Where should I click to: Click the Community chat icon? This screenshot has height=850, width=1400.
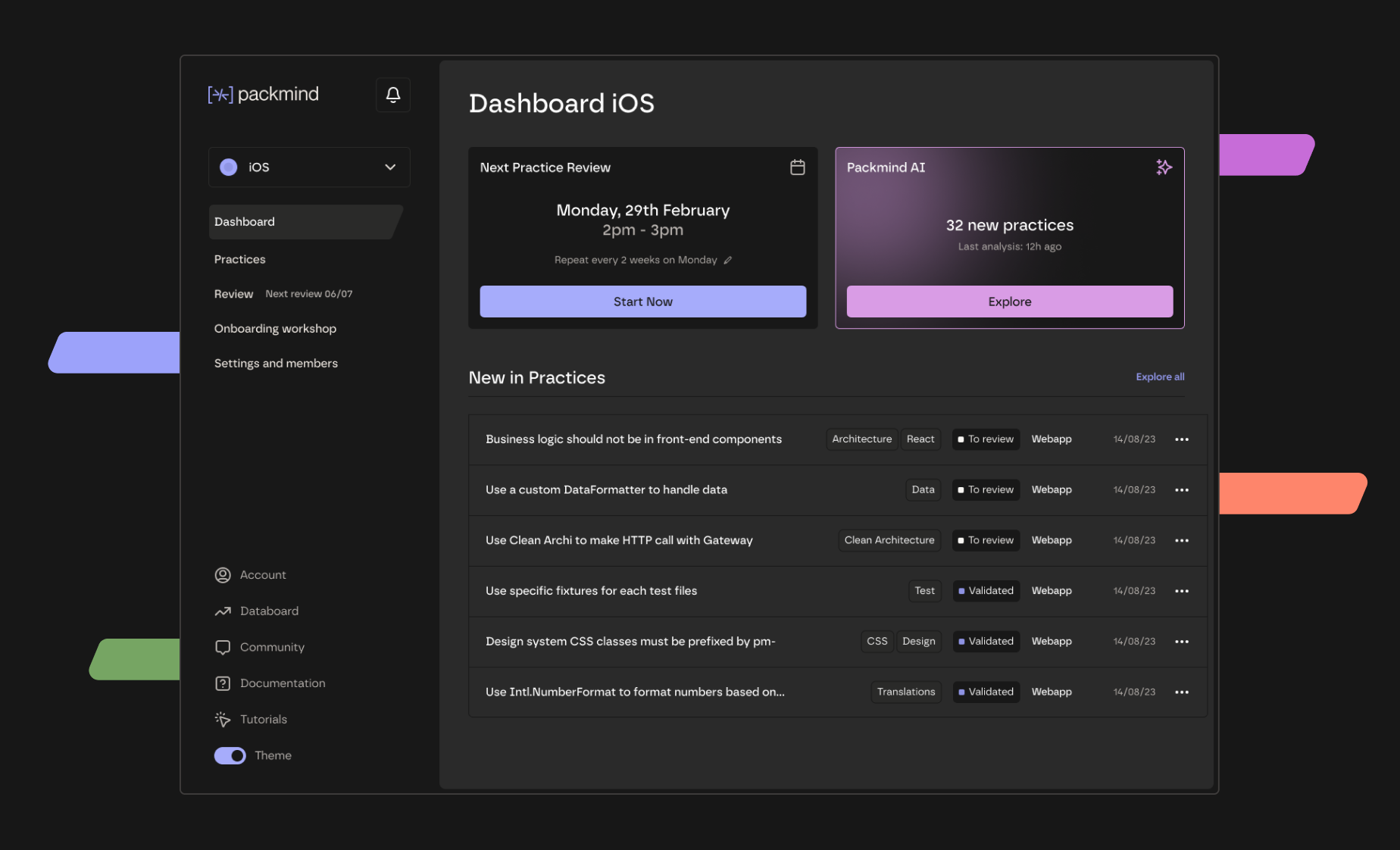point(223,648)
